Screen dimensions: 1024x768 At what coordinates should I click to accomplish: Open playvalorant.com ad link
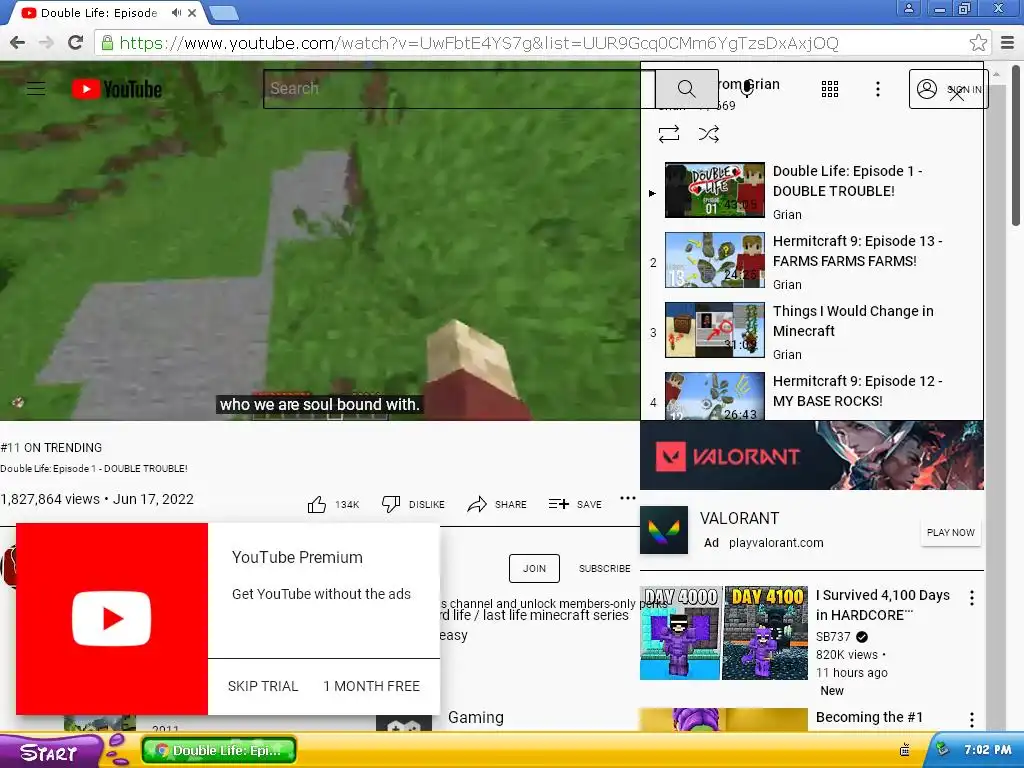coord(776,543)
